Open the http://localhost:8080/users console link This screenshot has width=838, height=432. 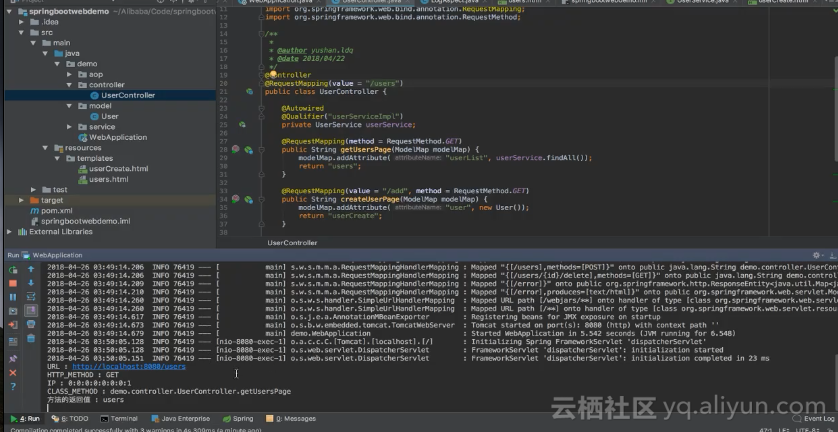[129, 367]
